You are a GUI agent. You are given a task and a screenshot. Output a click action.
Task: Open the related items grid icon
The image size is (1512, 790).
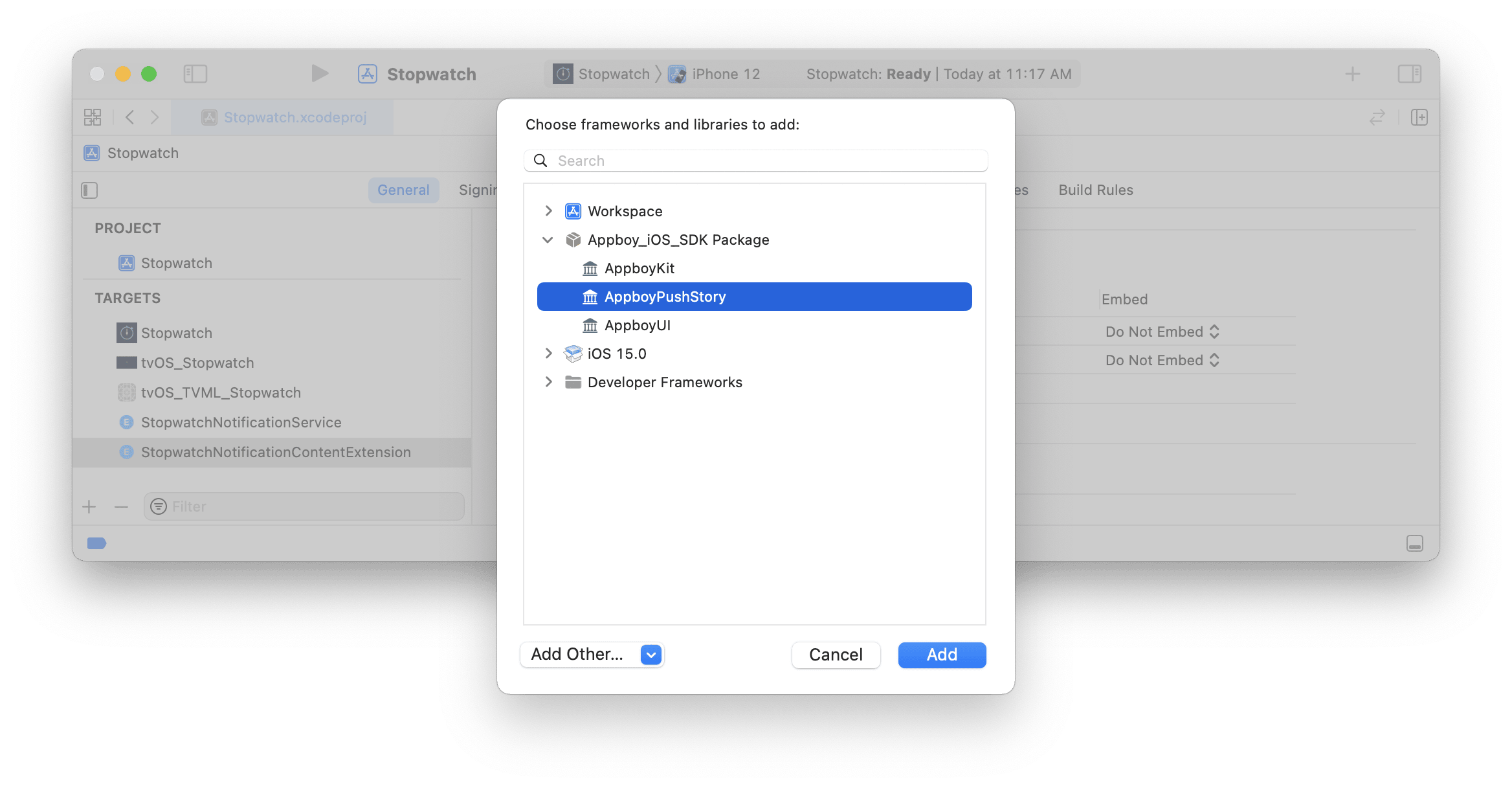pos(93,117)
